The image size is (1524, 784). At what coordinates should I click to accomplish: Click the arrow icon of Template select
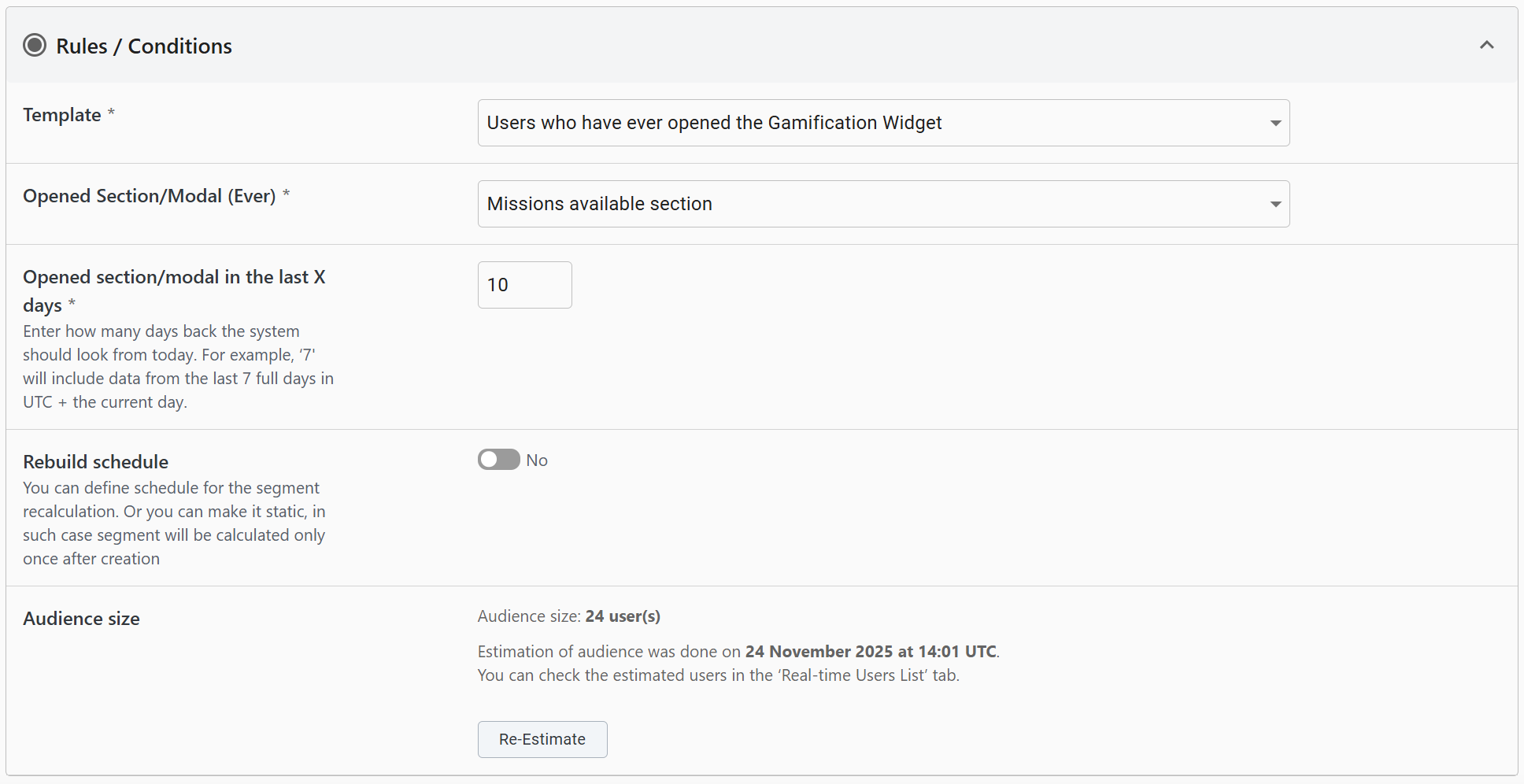(x=1275, y=123)
